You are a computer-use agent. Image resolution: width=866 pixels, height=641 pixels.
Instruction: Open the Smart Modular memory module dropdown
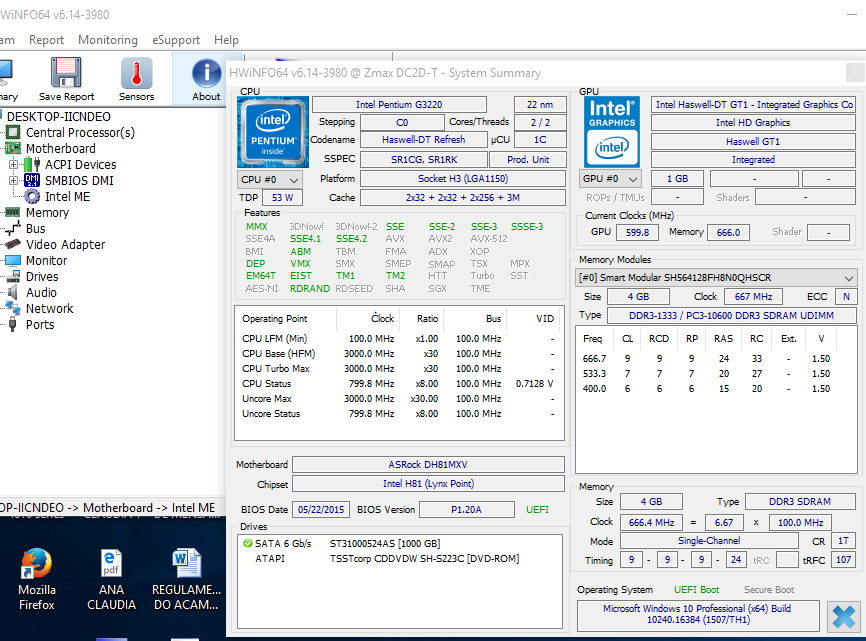pyautogui.click(x=716, y=277)
